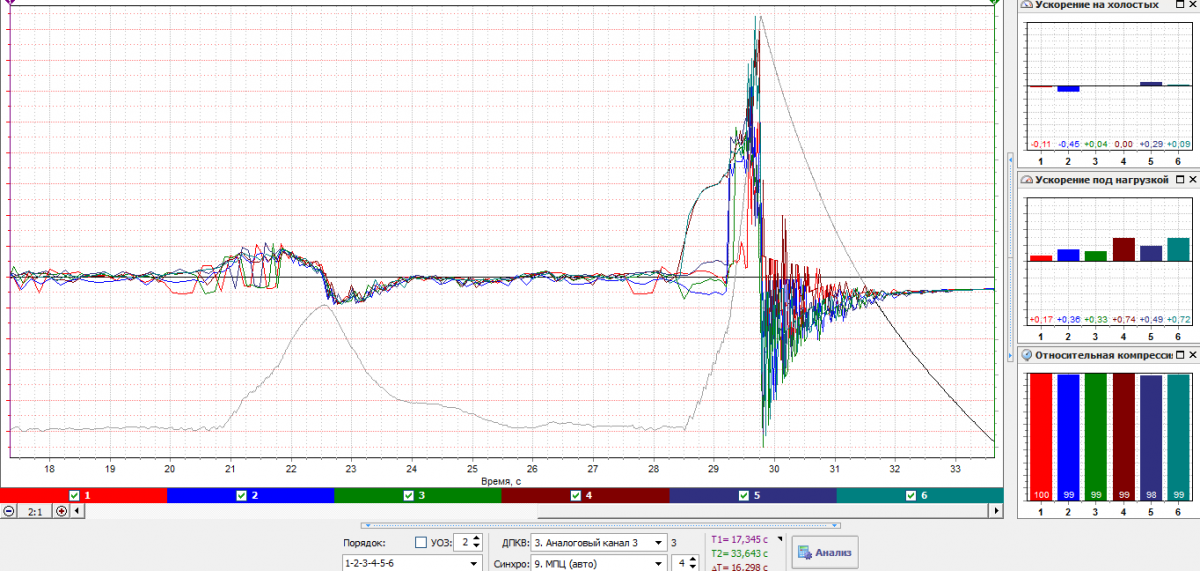Toggle cylinder 2 trace checkbox
This screenshot has height=571, width=1200.
pos(241,495)
